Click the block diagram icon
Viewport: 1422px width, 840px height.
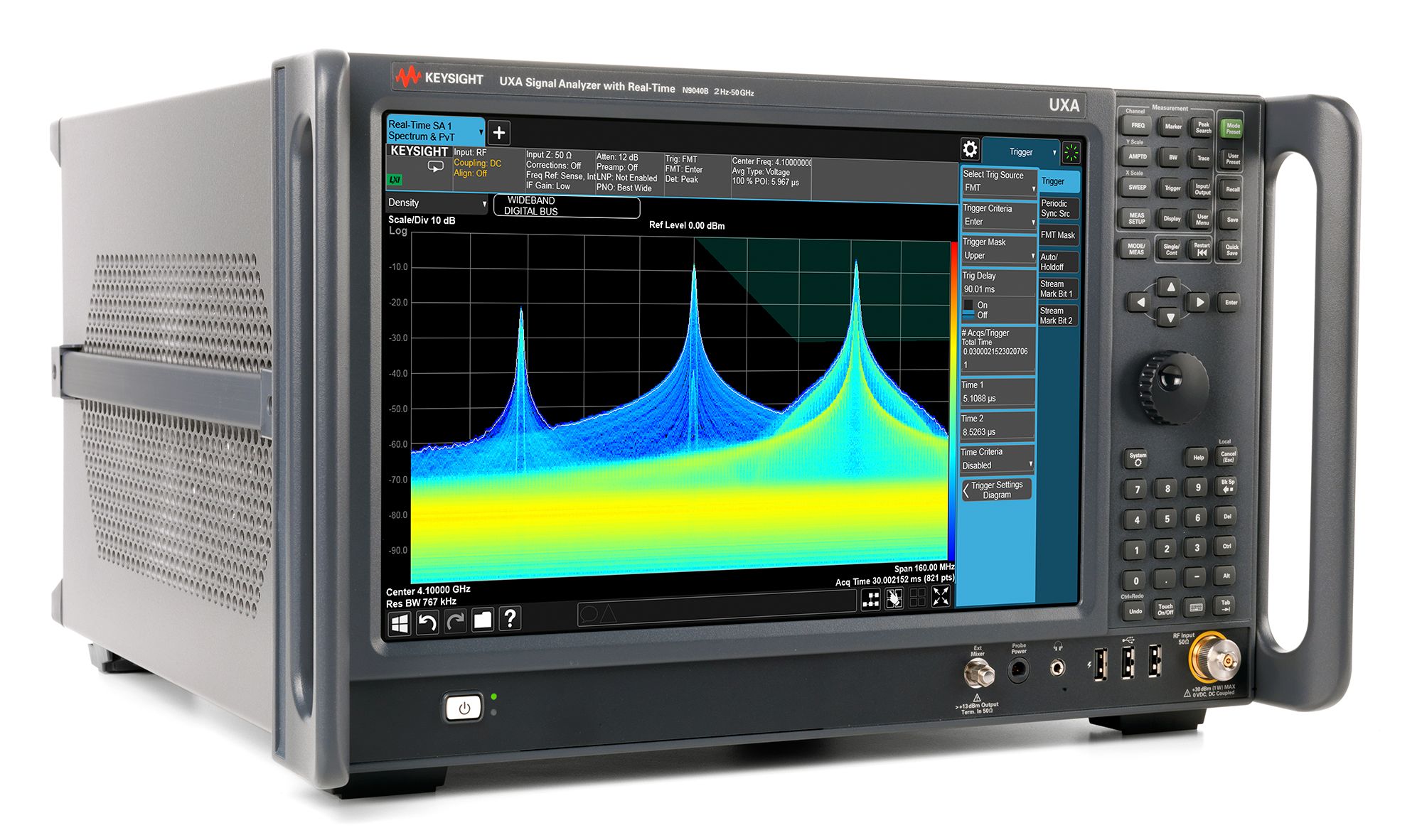tap(871, 599)
